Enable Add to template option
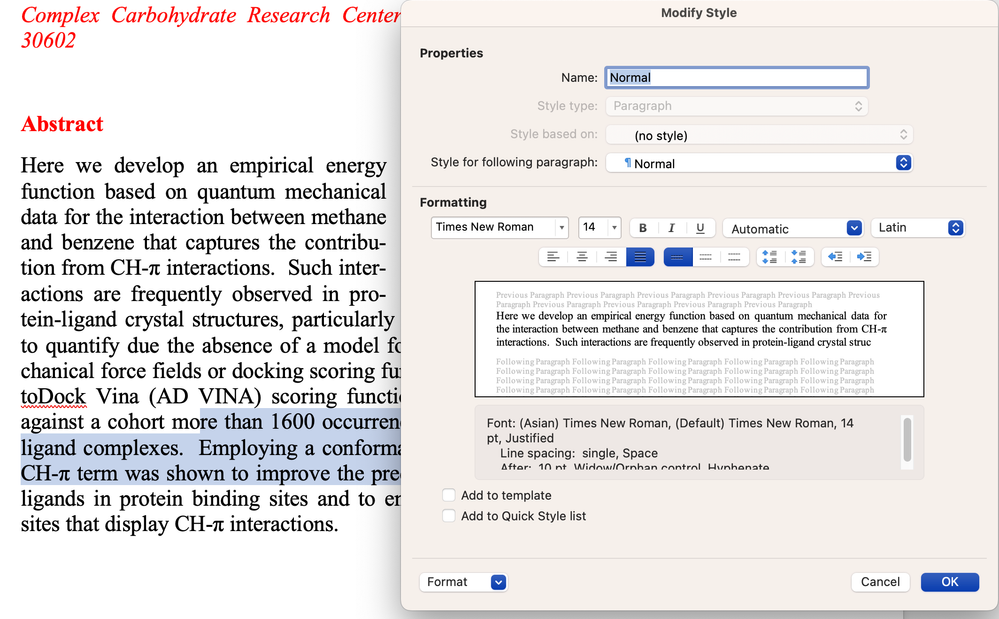This screenshot has height=619, width=999. 449,495
